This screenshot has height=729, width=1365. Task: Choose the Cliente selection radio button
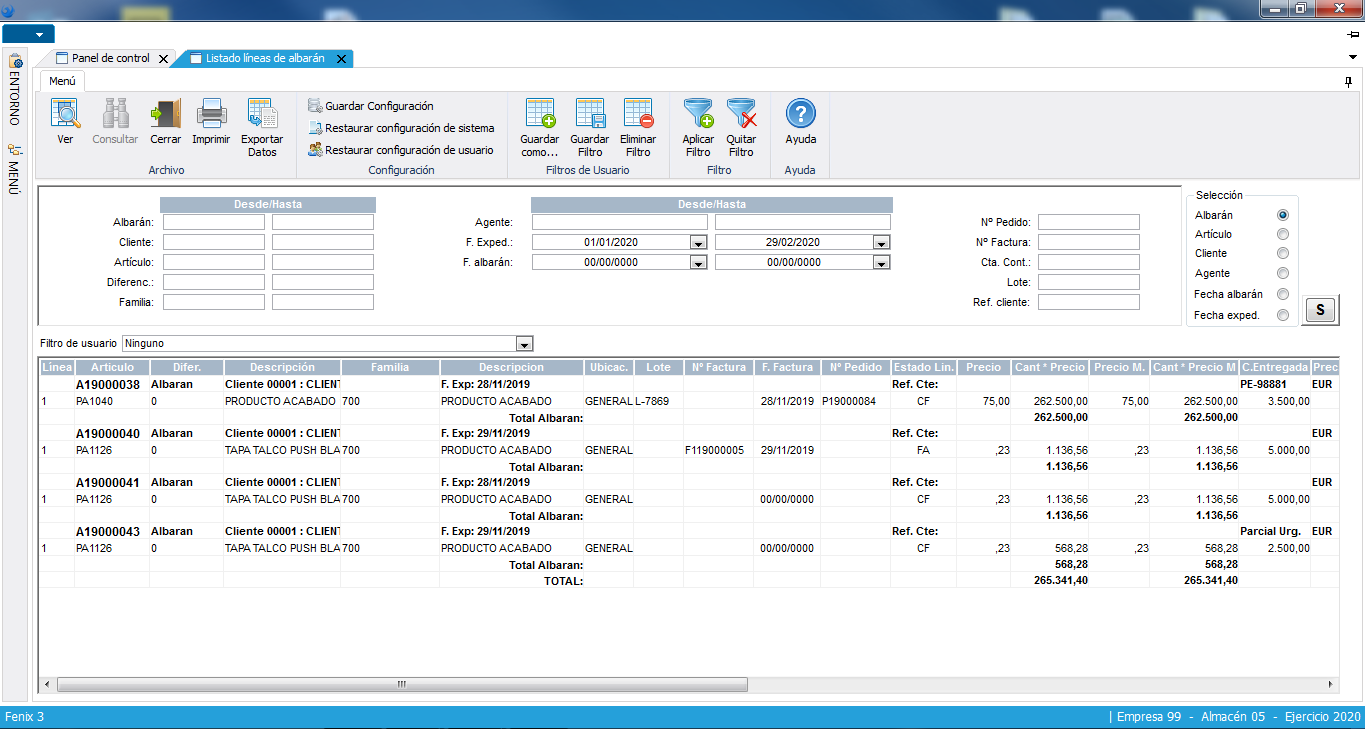(1283, 254)
